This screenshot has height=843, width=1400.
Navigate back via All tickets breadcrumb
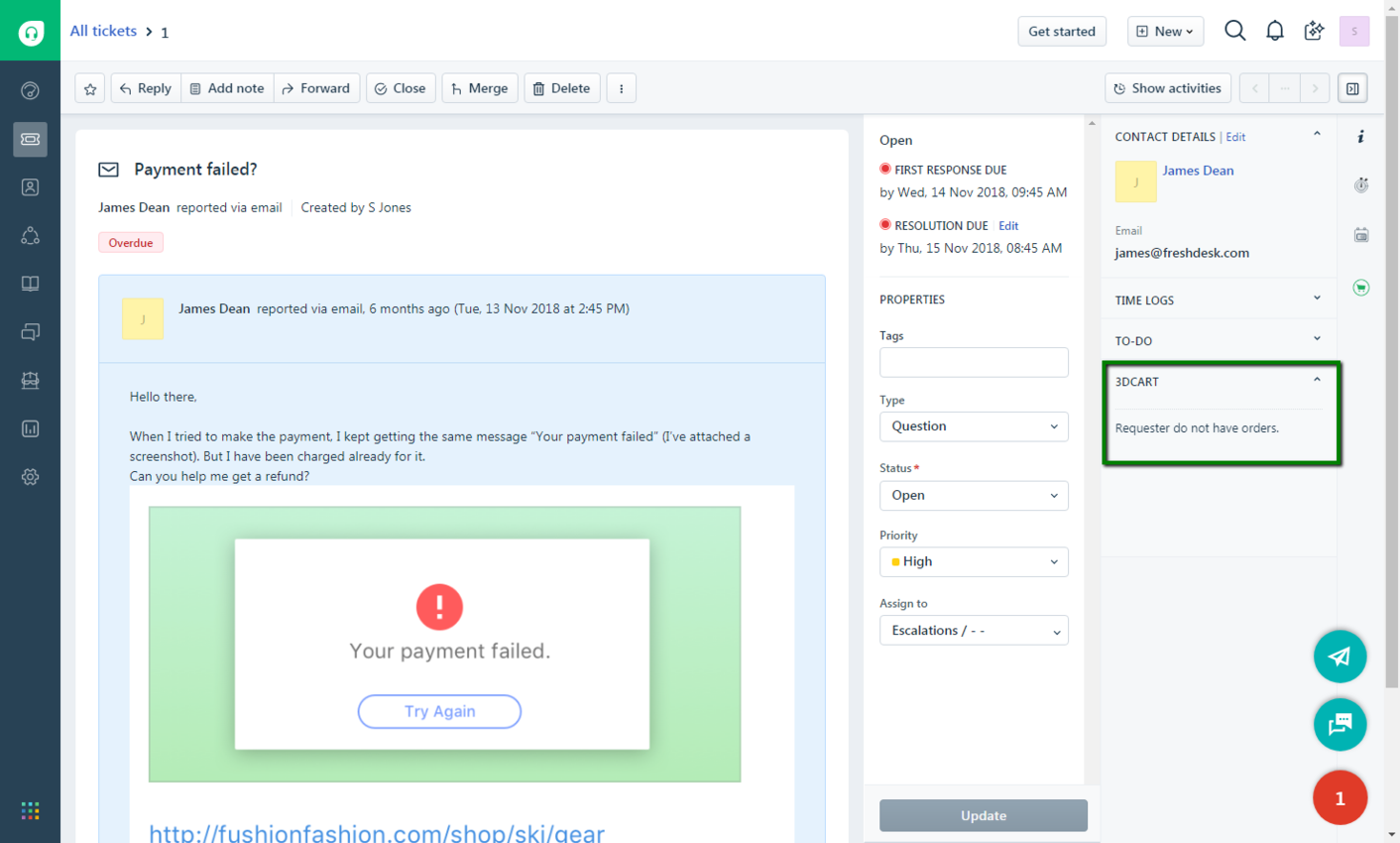(x=103, y=30)
